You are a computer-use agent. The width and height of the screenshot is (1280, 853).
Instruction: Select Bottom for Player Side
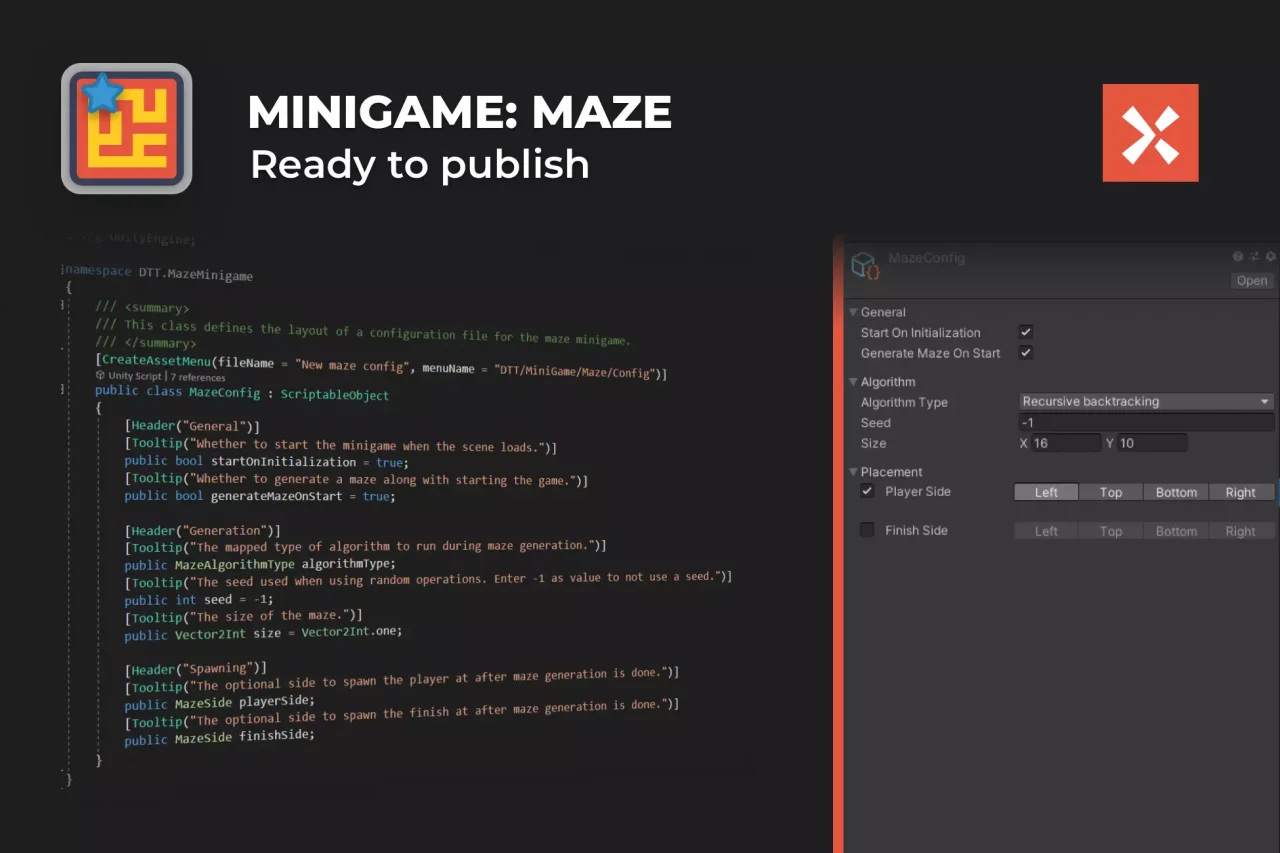point(1176,492)
